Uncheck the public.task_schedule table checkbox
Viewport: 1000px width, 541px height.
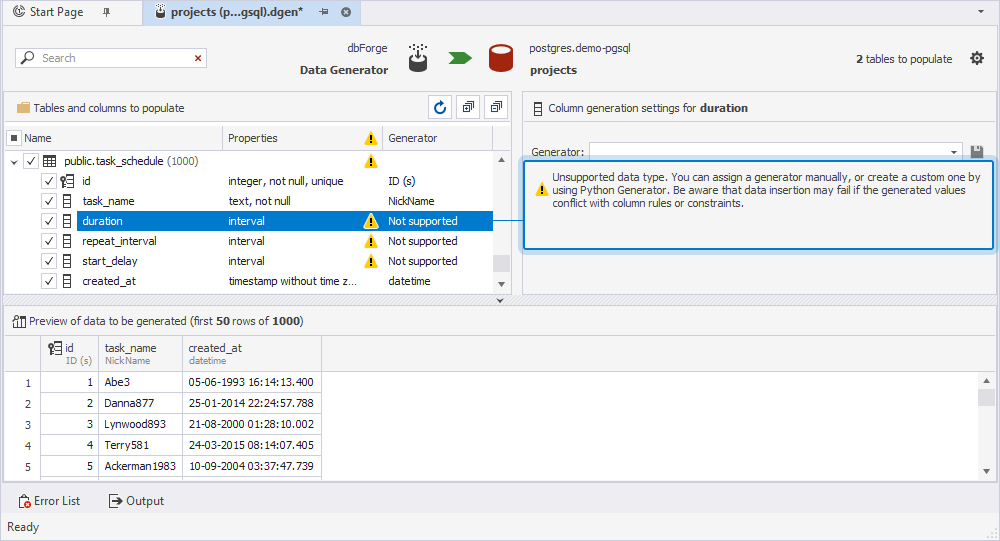pos(31,161)
